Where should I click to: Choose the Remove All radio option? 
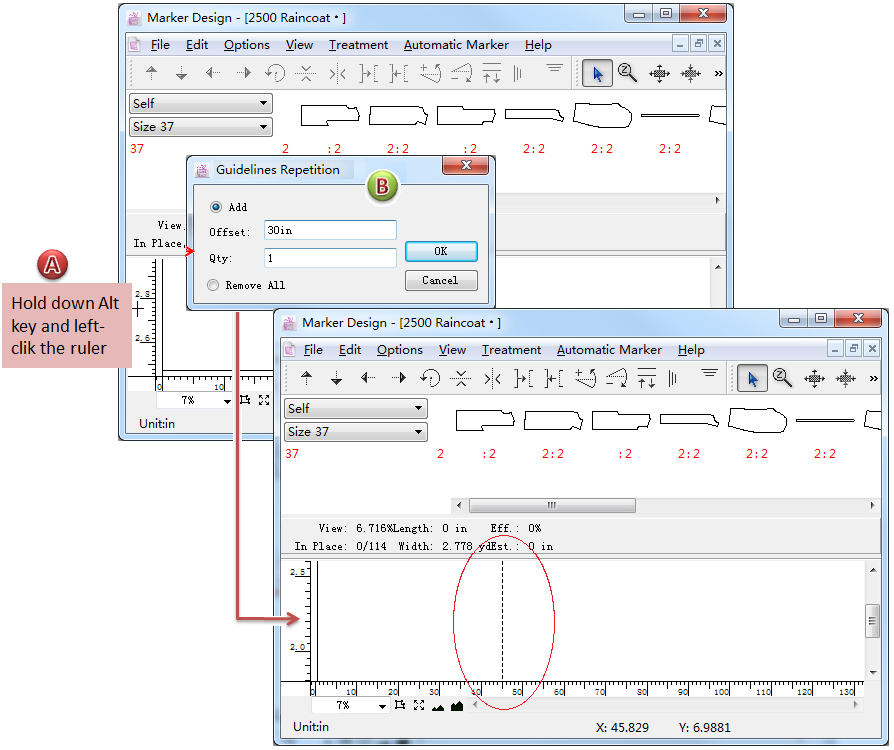pos(214,285)
